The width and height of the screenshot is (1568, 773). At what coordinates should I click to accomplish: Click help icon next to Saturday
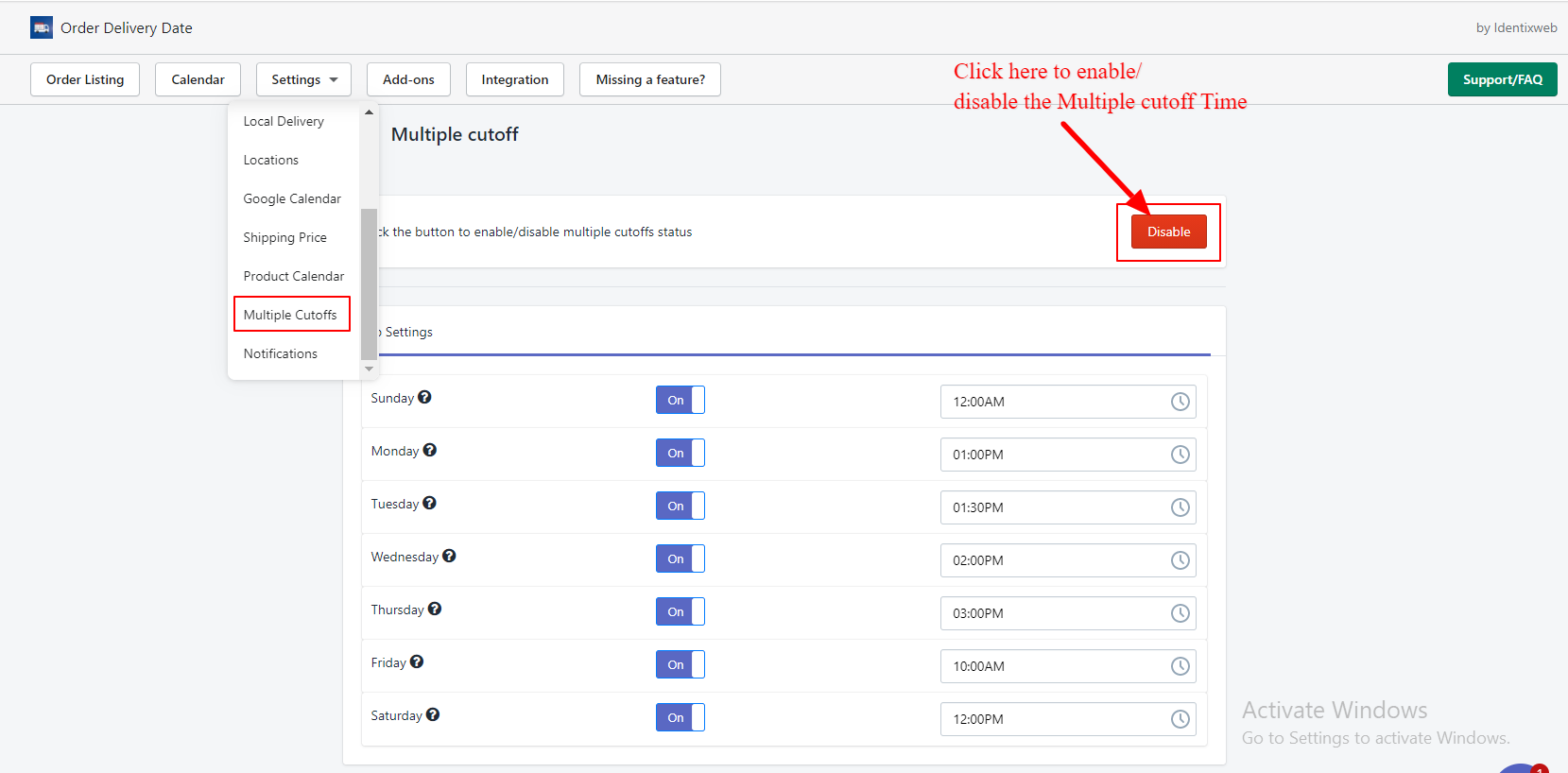click(x=433, y=714)
